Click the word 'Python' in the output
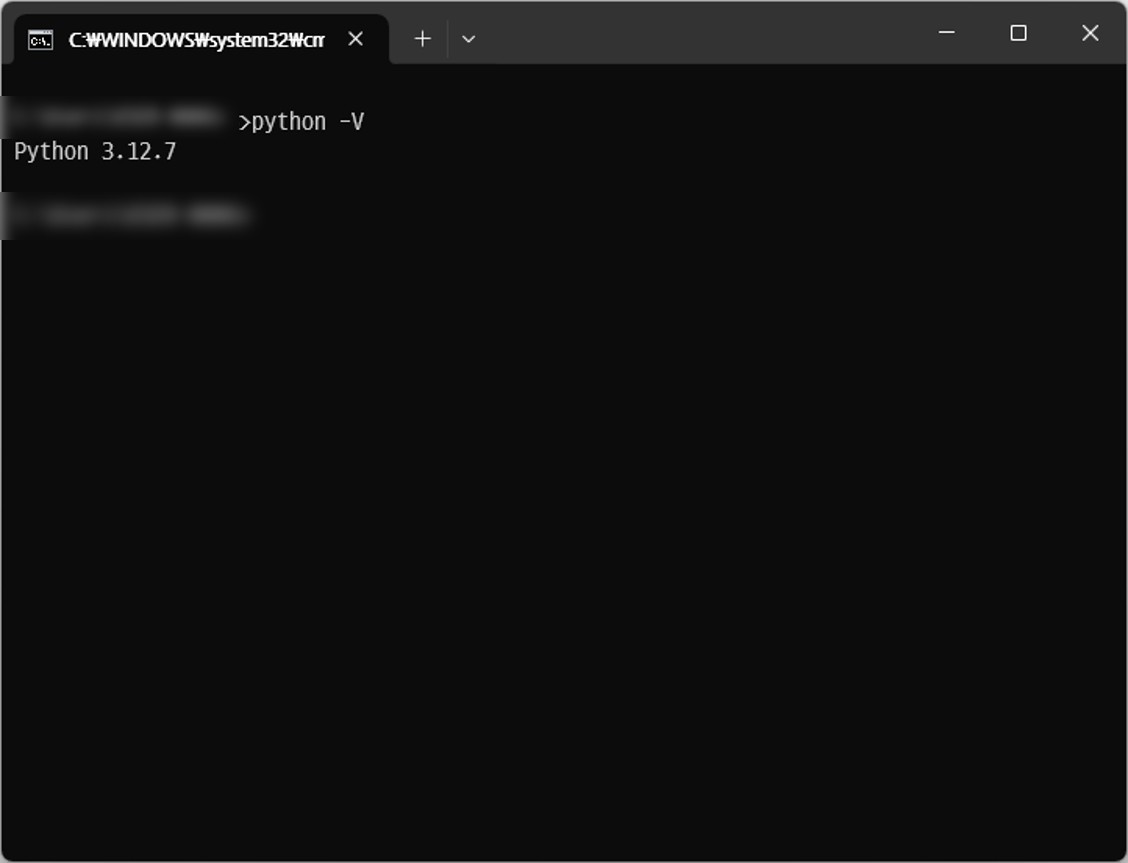Image resolution: width=1128 pixels, height=863 pixels. click(51, 152)
